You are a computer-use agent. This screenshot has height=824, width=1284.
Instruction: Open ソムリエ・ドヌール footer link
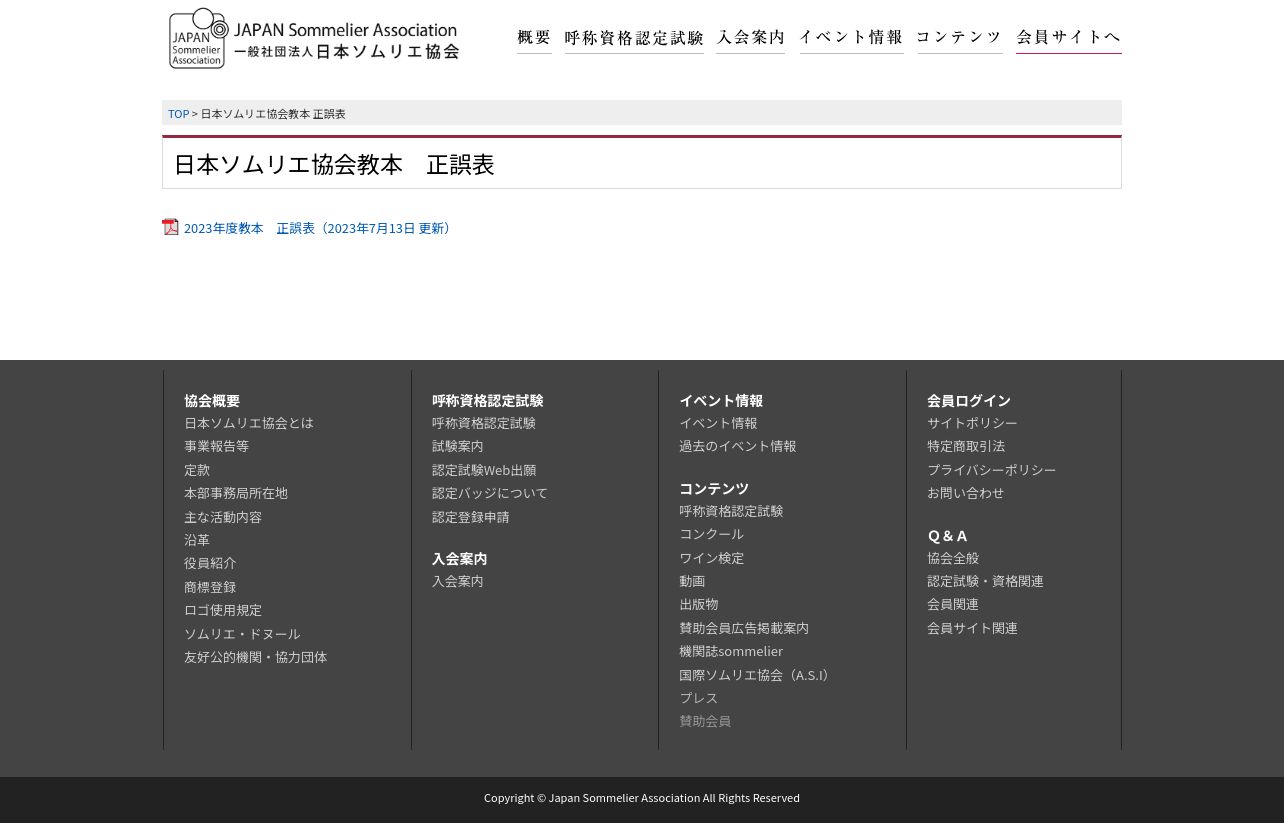(x=242, y=634)
